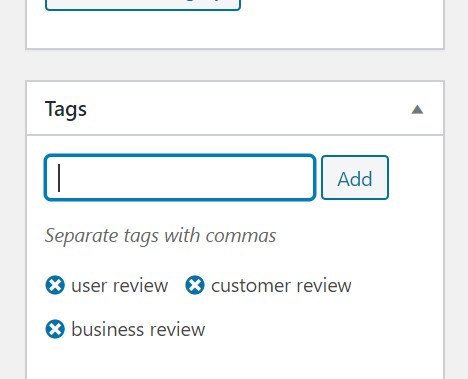Click the word "review" in business review
The height and width of the screenshot is (379, 468).
(178, 330)
